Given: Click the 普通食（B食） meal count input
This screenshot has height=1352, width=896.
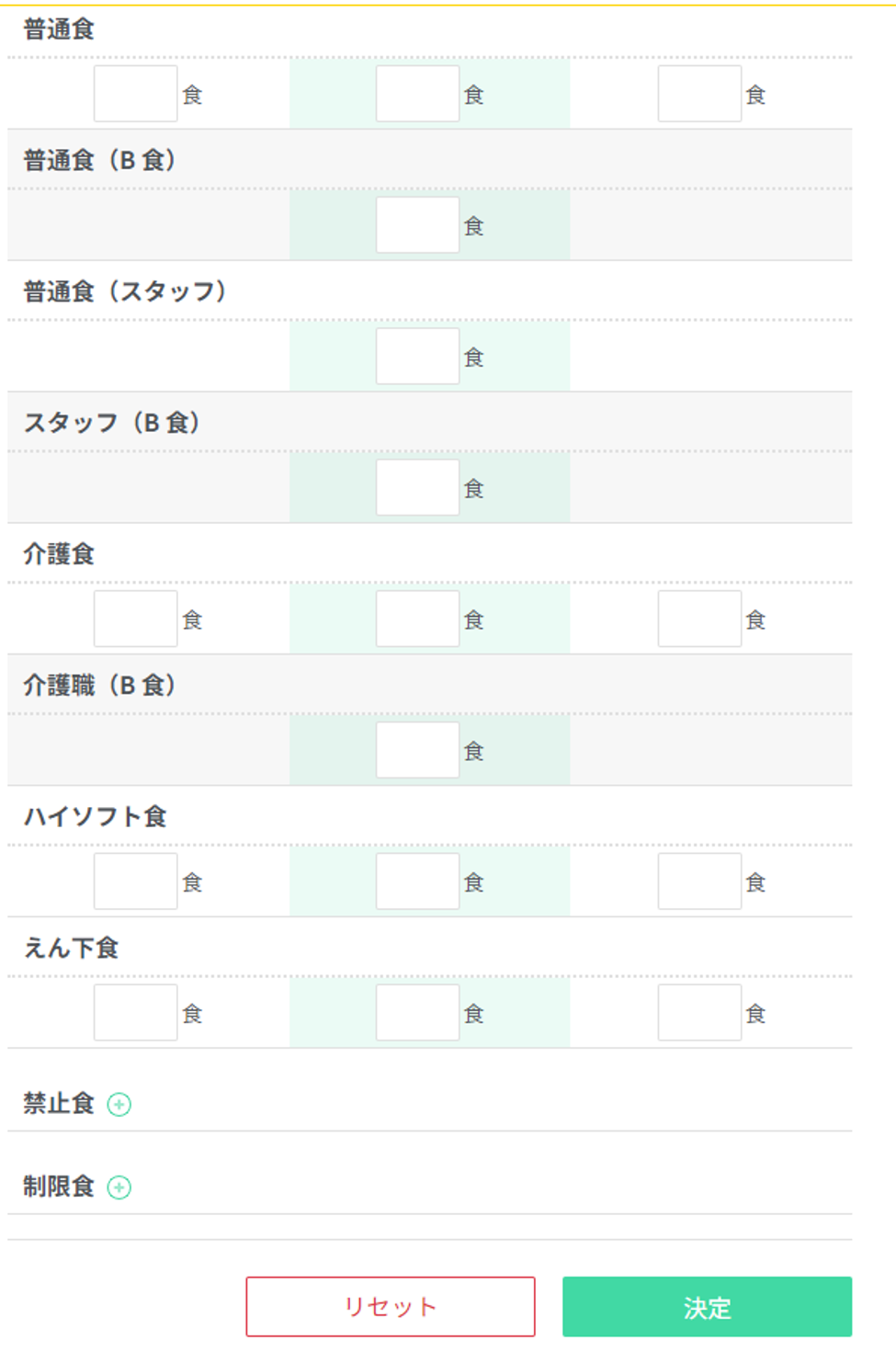Looking at the screenshot, I should click(417, 225).
